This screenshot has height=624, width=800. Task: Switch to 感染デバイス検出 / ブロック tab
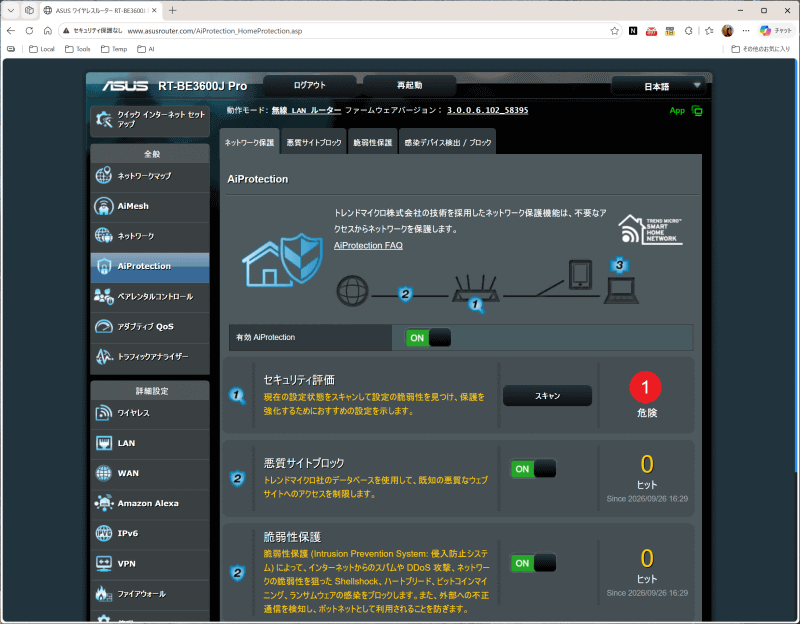(x=448, y=142)
